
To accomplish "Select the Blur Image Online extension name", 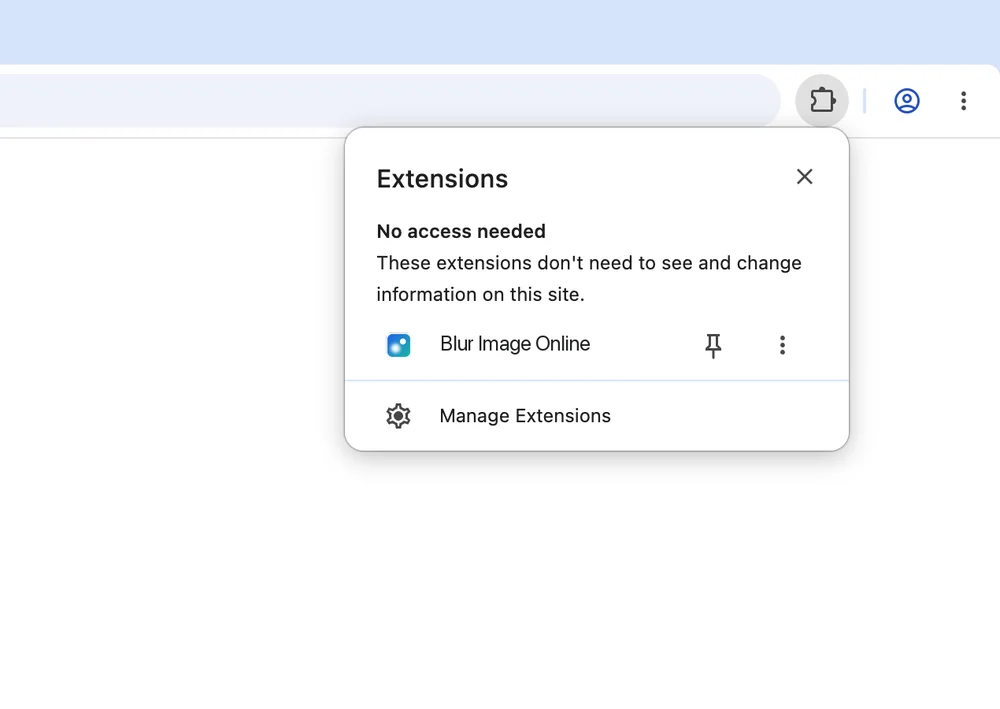I will tap(515, 344).
